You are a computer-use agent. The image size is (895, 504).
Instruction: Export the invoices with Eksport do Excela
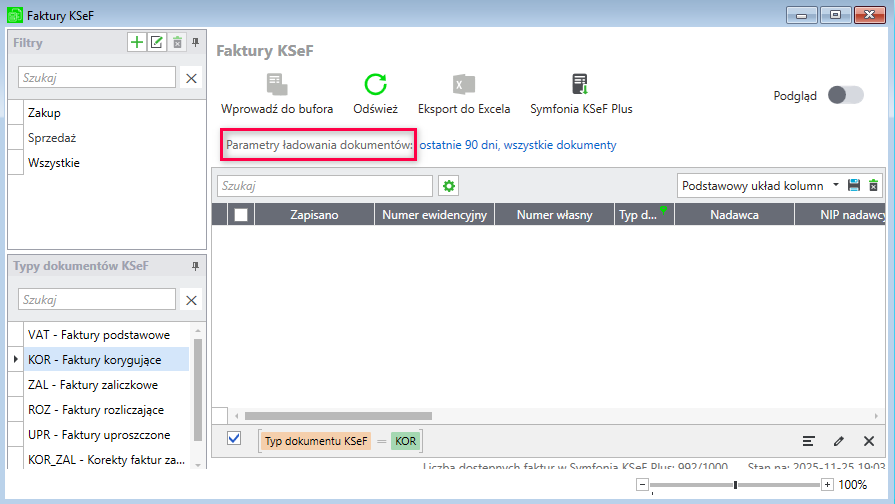[x=463, y=85]
